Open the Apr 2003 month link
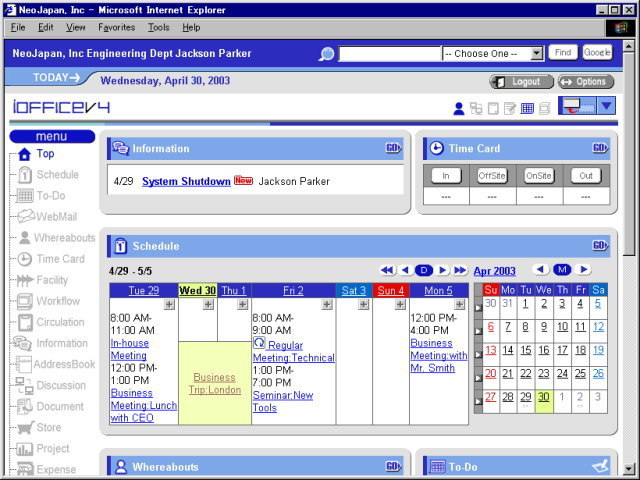 tap(494, 271)
